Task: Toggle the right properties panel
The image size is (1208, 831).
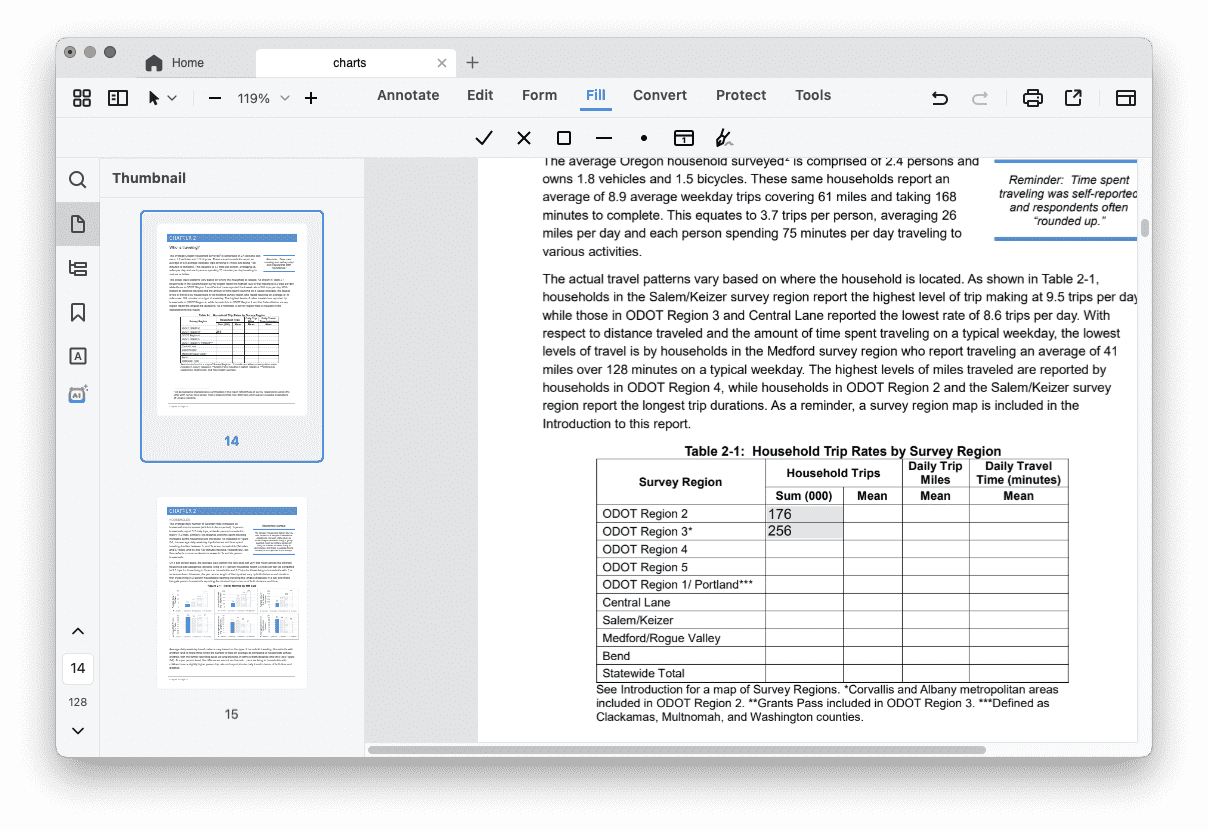Action: pyautogui.click(x=1126, y=98)
